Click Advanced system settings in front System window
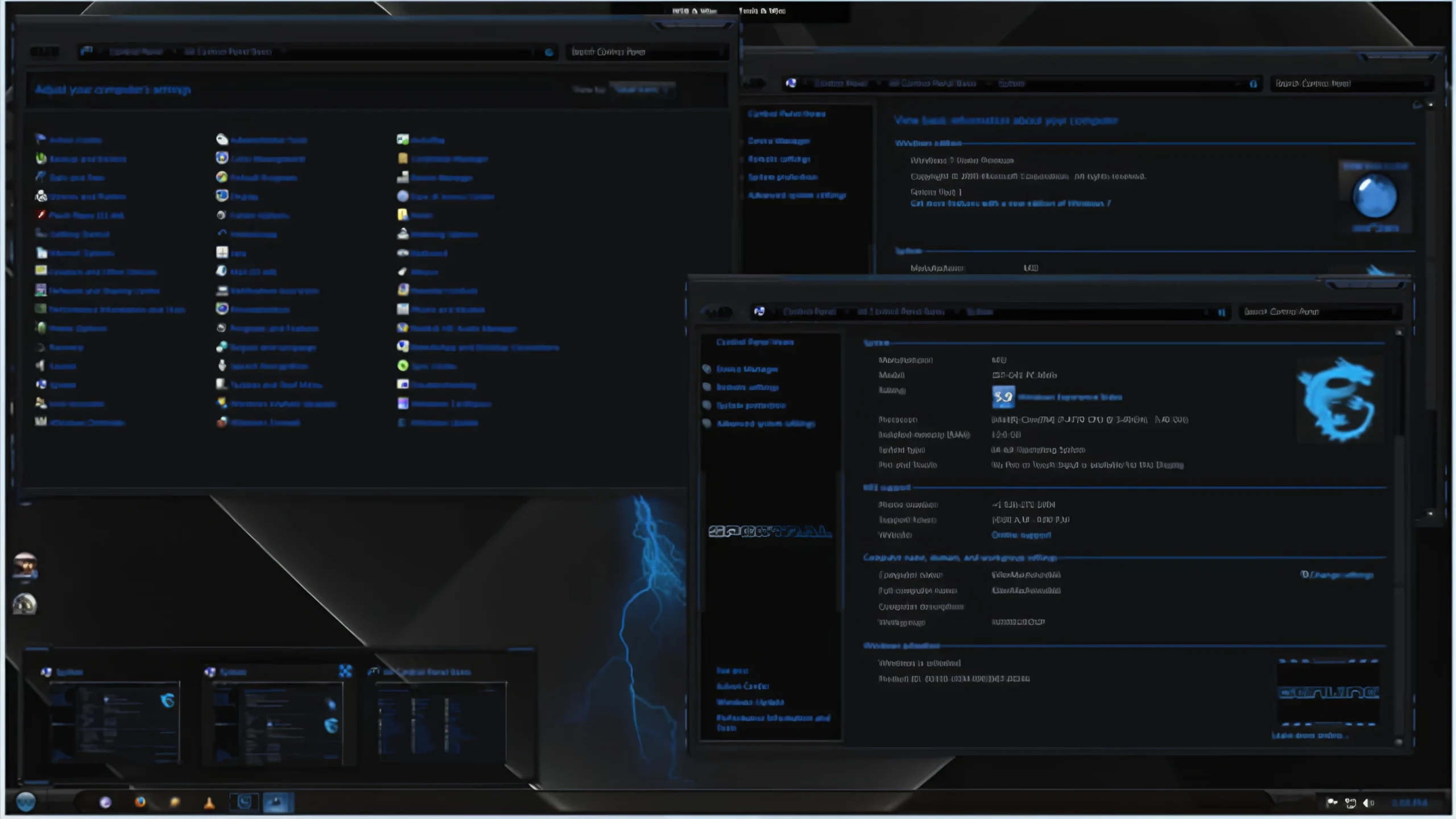The height and width of the screenshot is (819, 1456). point(766,424)
